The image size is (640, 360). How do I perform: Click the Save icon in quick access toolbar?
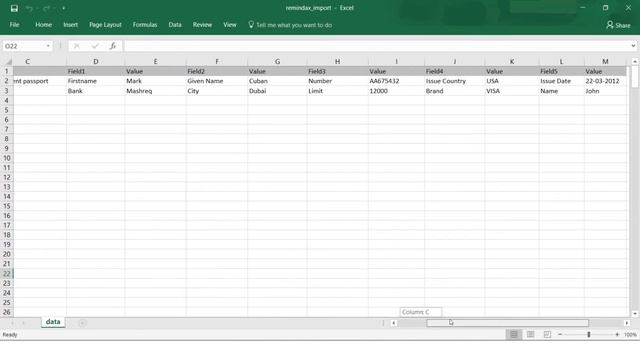coord(14,8)
